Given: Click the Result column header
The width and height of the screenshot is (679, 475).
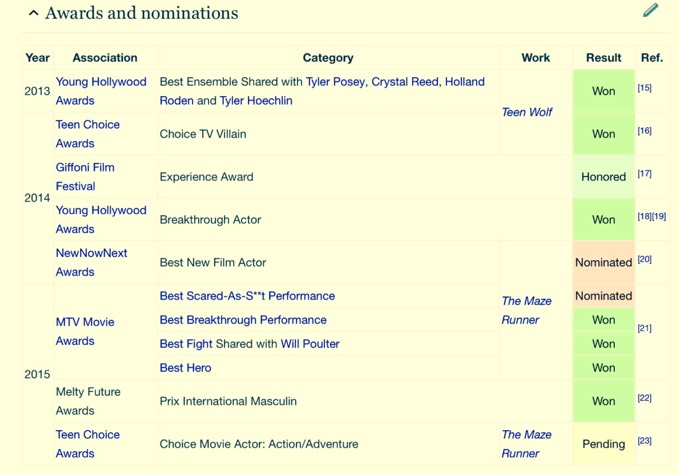Looking at the screenshot, I should coord(603,58).
